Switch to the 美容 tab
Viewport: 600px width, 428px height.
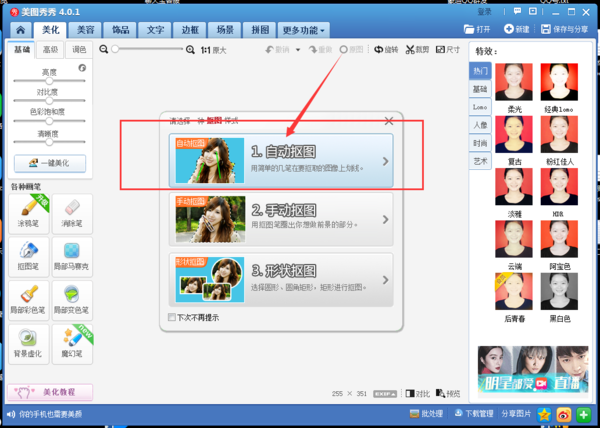[85, 30]
